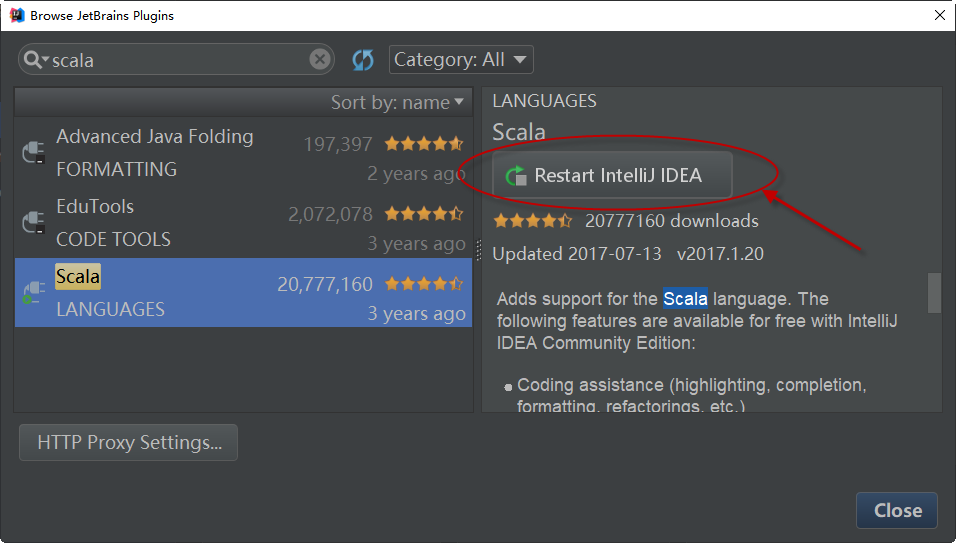
Task: Click the Advanced Java Folding plugin icon
Action: pyautogui.click(x=33, y=152)
